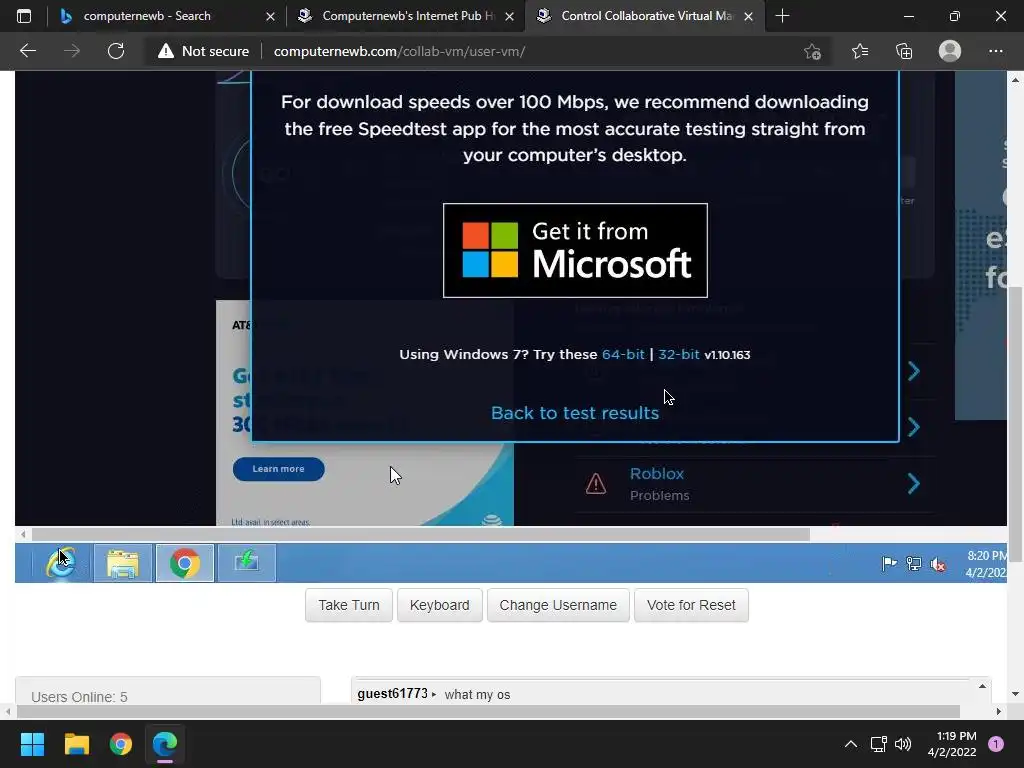Add this page to favorites star-plus icon

pos(812,51)
